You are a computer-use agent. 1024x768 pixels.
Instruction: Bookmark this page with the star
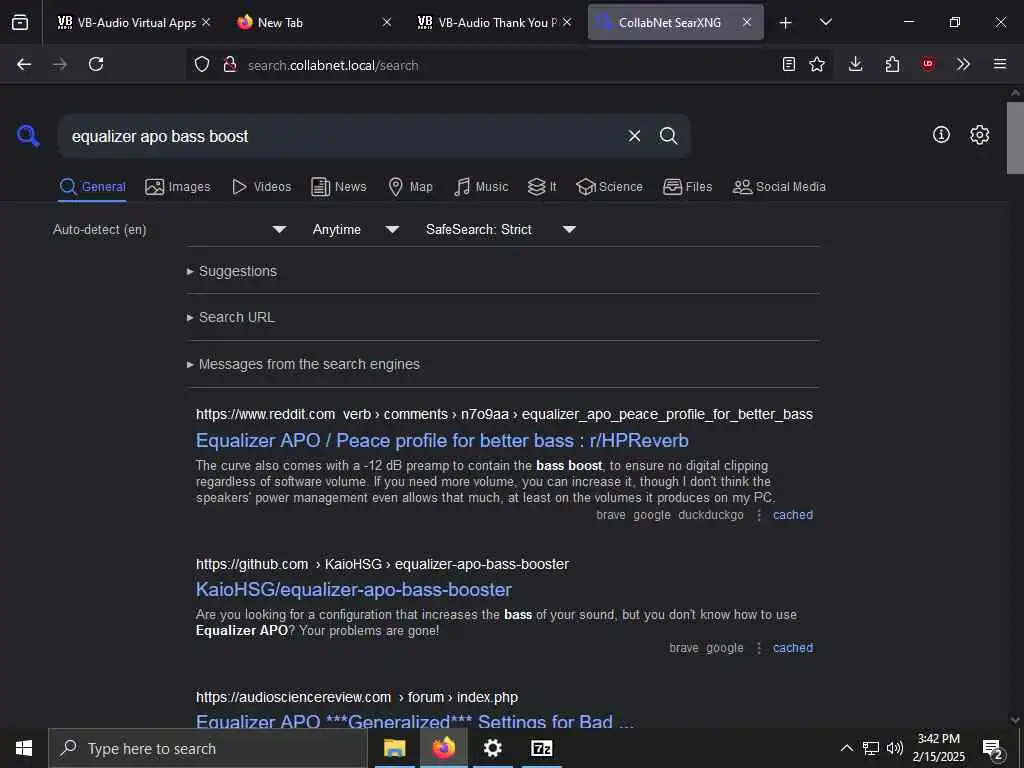817,64
